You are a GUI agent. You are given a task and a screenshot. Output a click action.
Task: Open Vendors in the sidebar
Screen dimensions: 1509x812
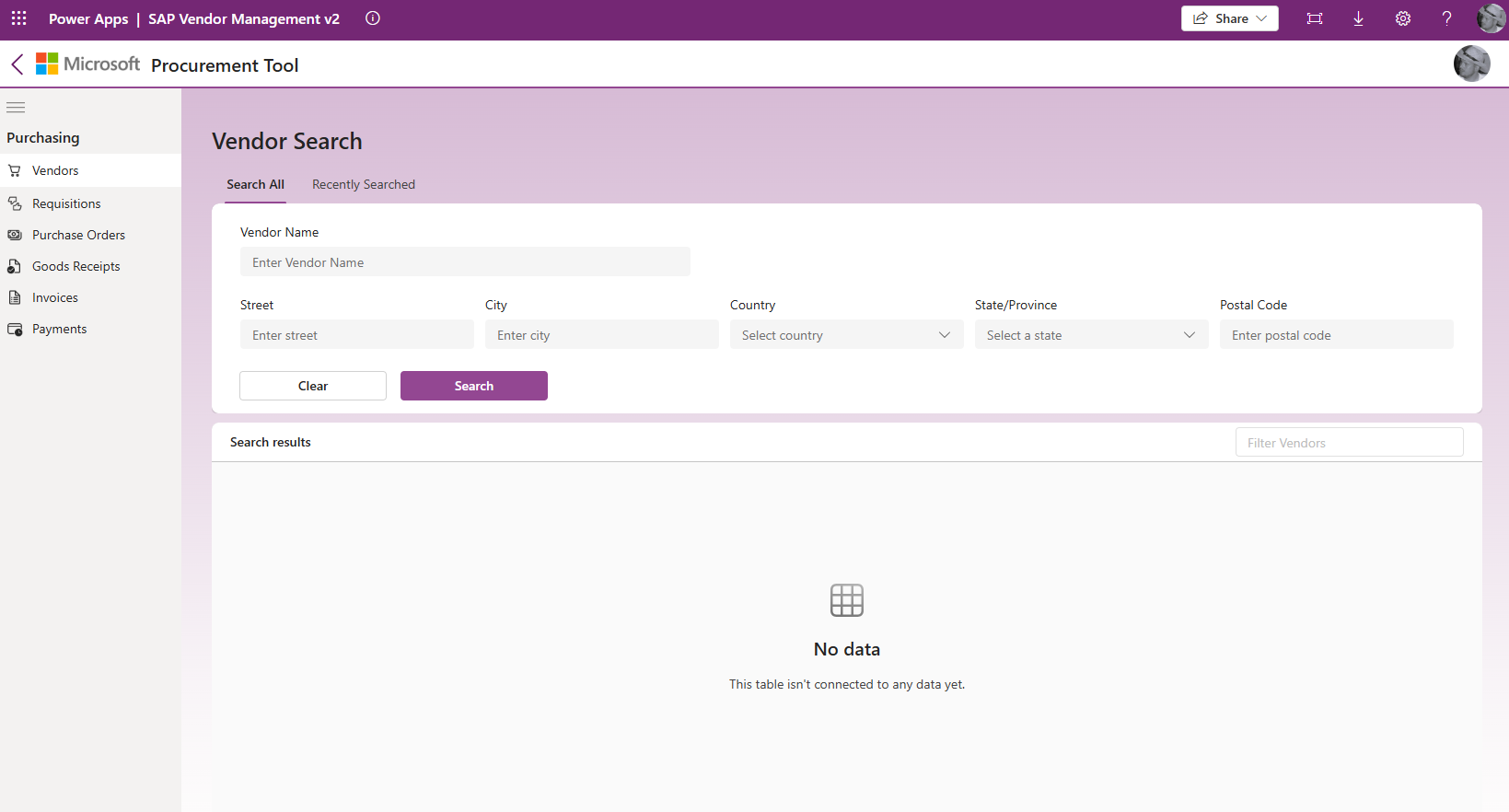click(x=90, y=170)
